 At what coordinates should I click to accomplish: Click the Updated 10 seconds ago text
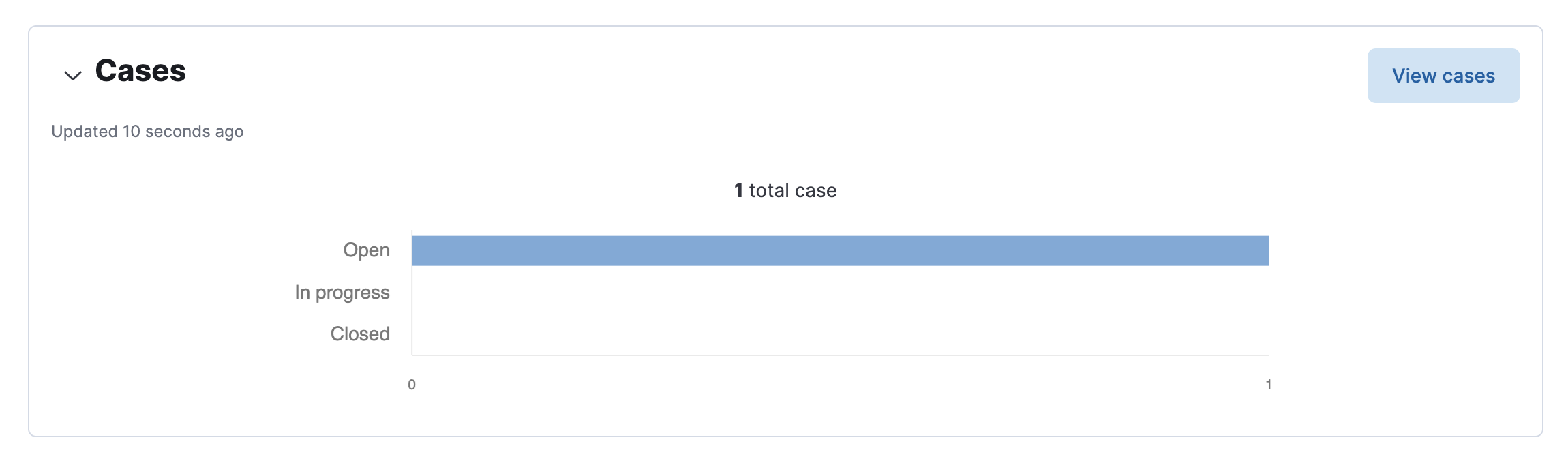pyautogui.click(x=147, y=132)
